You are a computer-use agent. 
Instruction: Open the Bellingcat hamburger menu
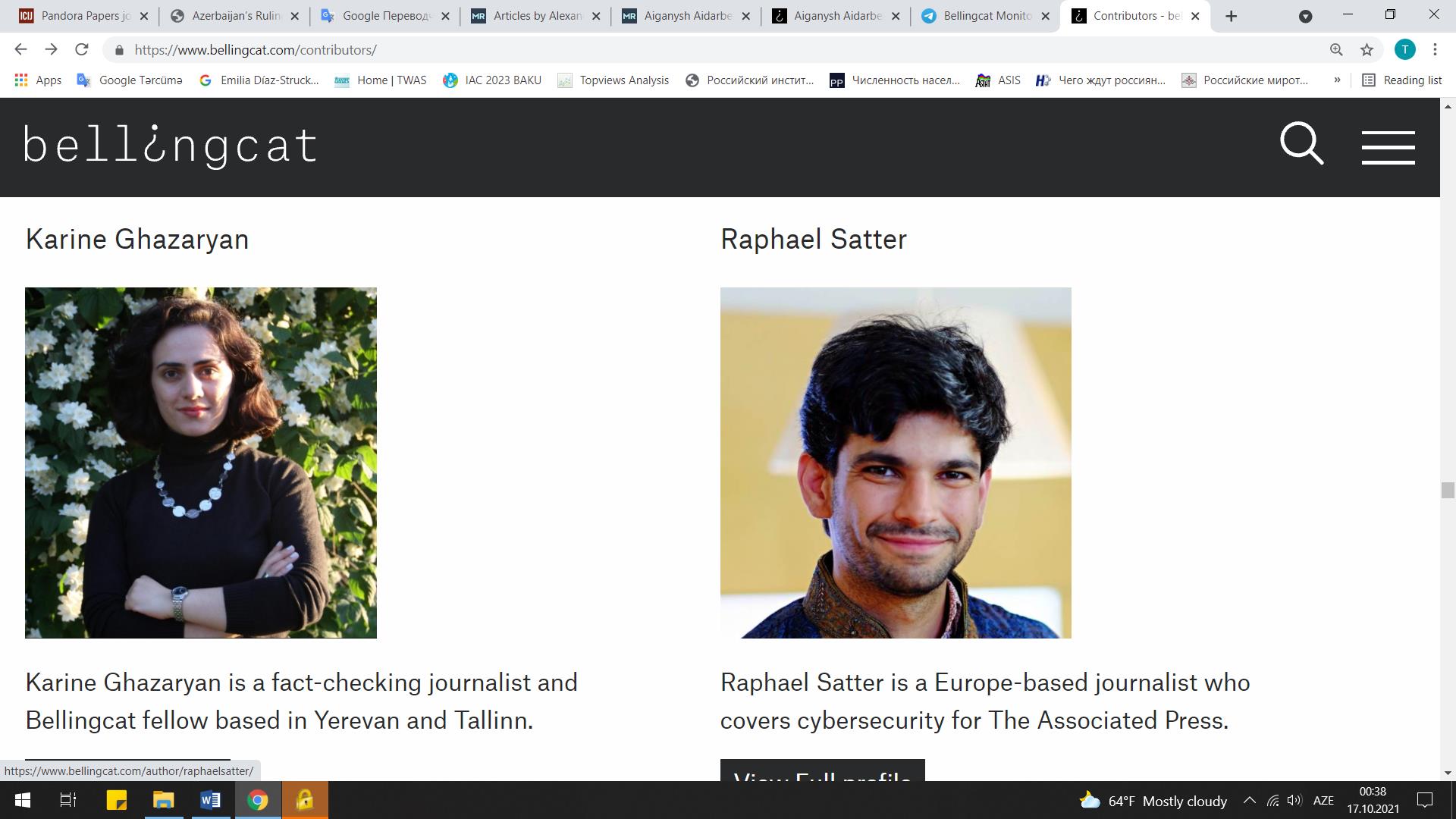[1388, 147]
